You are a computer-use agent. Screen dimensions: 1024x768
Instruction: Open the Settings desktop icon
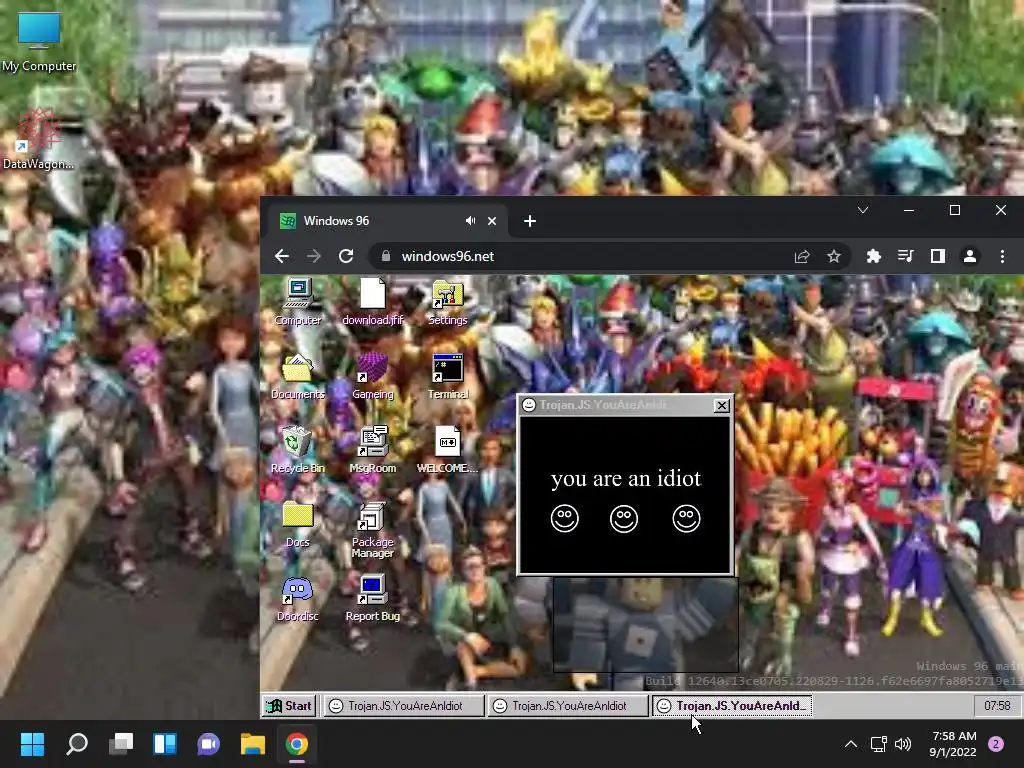(447, 302)
